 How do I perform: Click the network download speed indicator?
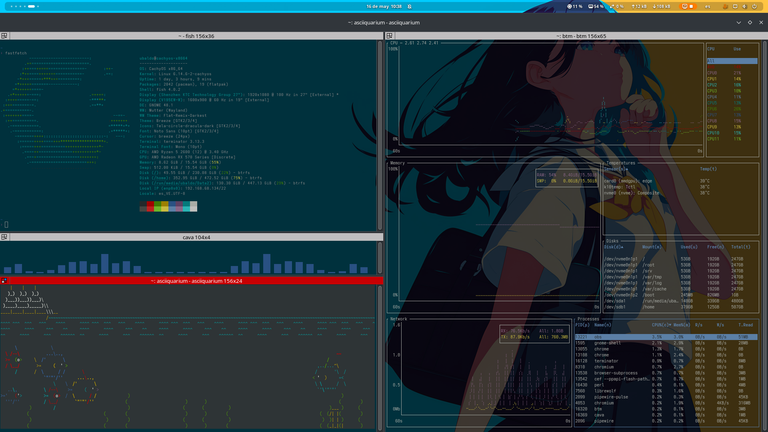pos(662,6)
